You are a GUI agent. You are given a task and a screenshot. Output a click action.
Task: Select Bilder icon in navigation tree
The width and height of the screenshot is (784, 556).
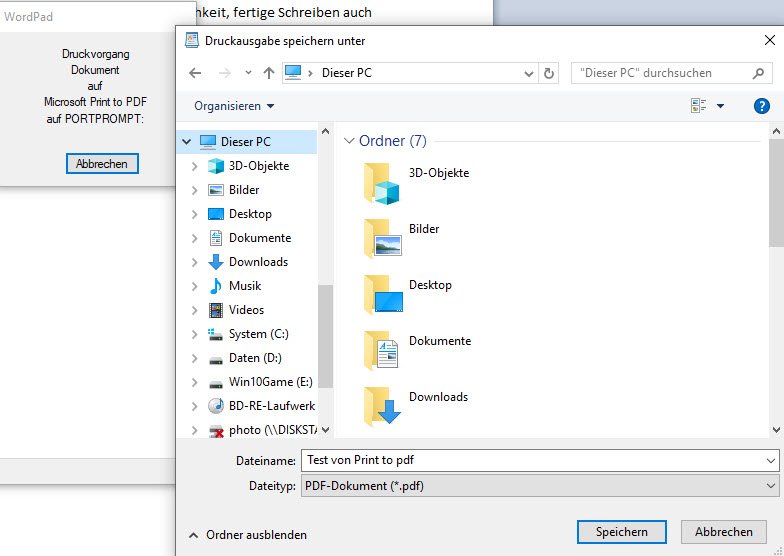[x=216, y=190]
